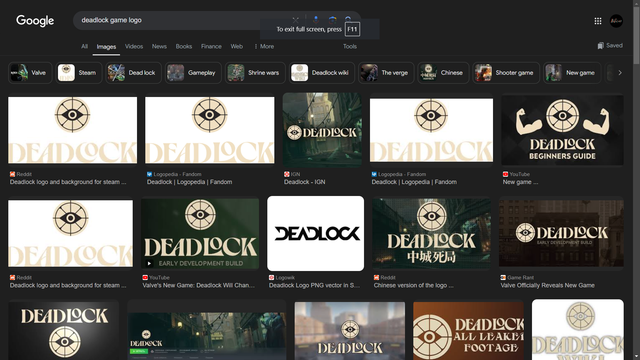Open Deadlock - IGN link
Image resolution: width=640 pixels, height=360 pixels.
pos(304,182)
